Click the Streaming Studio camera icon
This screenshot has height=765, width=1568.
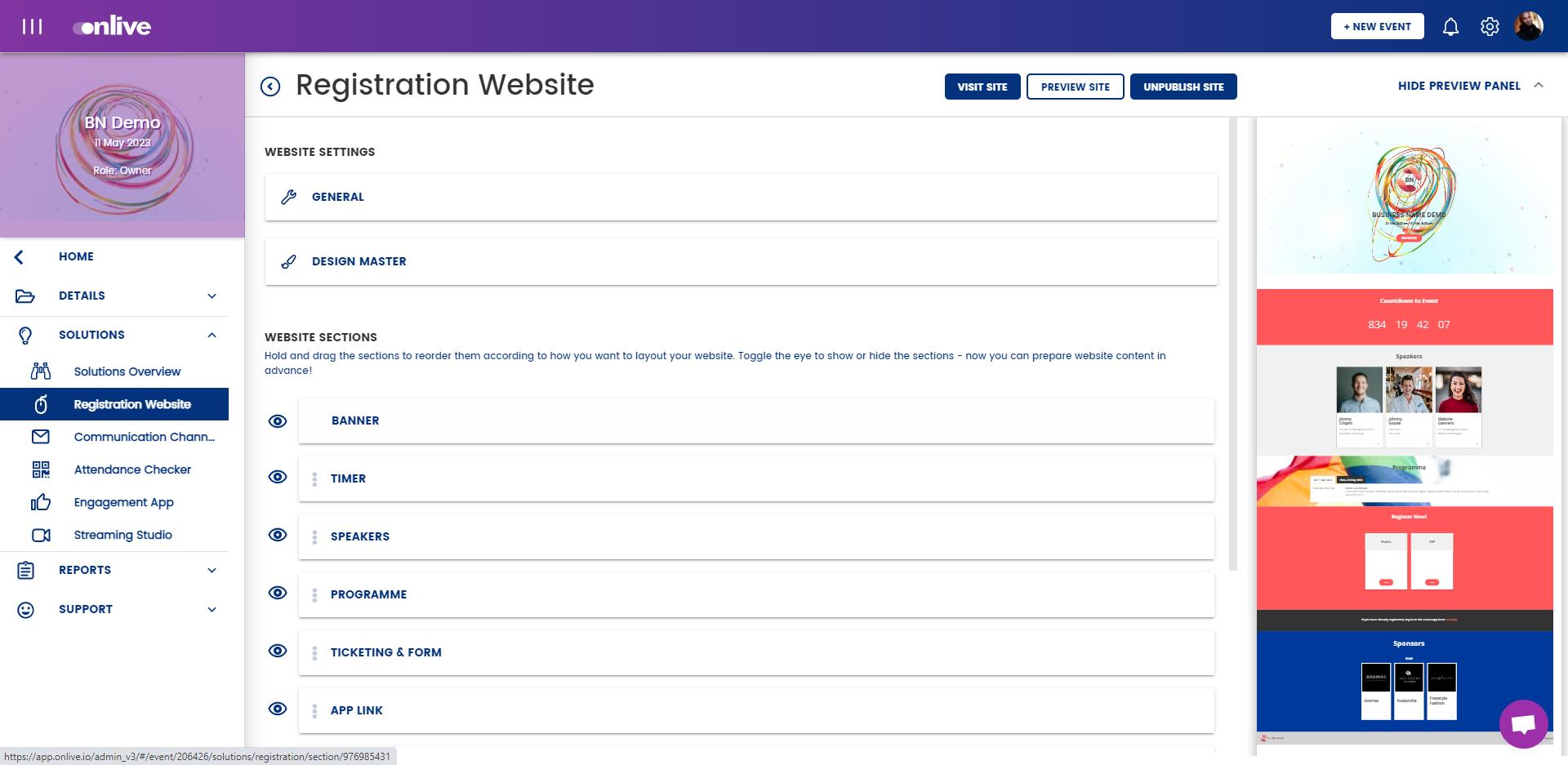click(41, 535)
